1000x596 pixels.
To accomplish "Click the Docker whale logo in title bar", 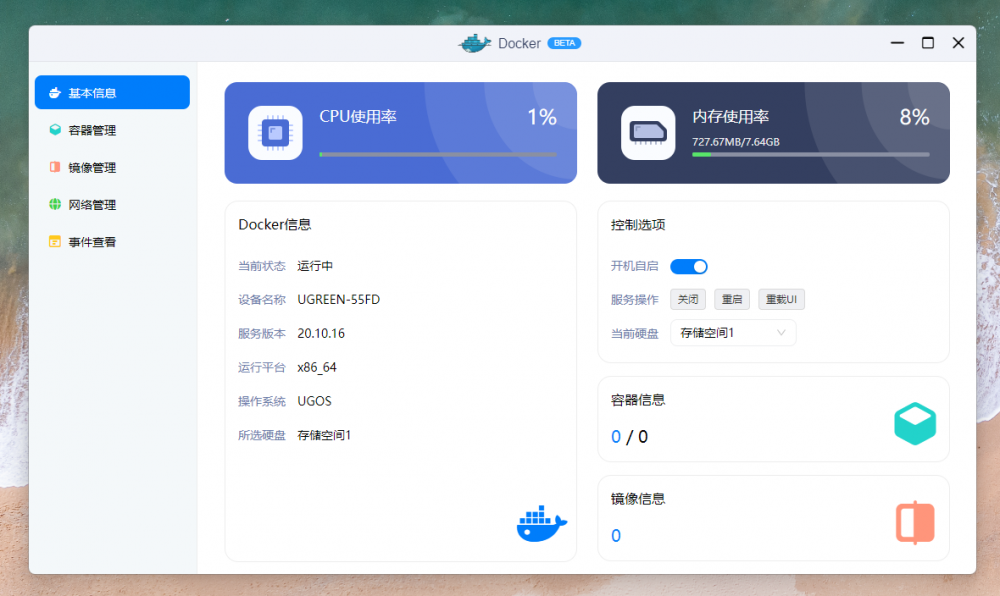I will click(474, 43).
